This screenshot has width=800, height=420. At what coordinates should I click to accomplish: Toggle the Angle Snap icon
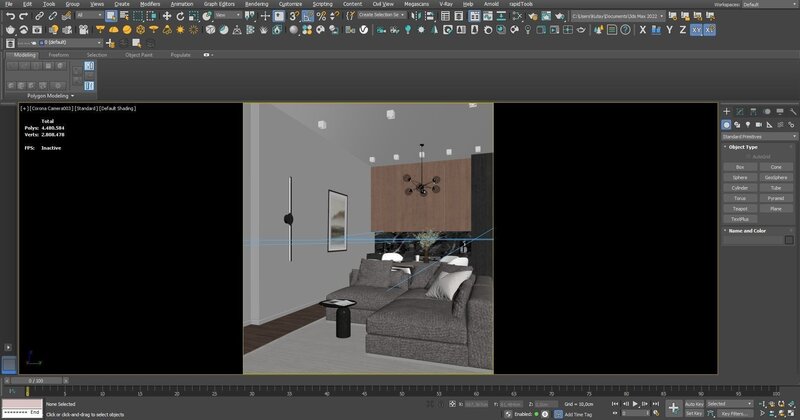click(x=306, y=16)
